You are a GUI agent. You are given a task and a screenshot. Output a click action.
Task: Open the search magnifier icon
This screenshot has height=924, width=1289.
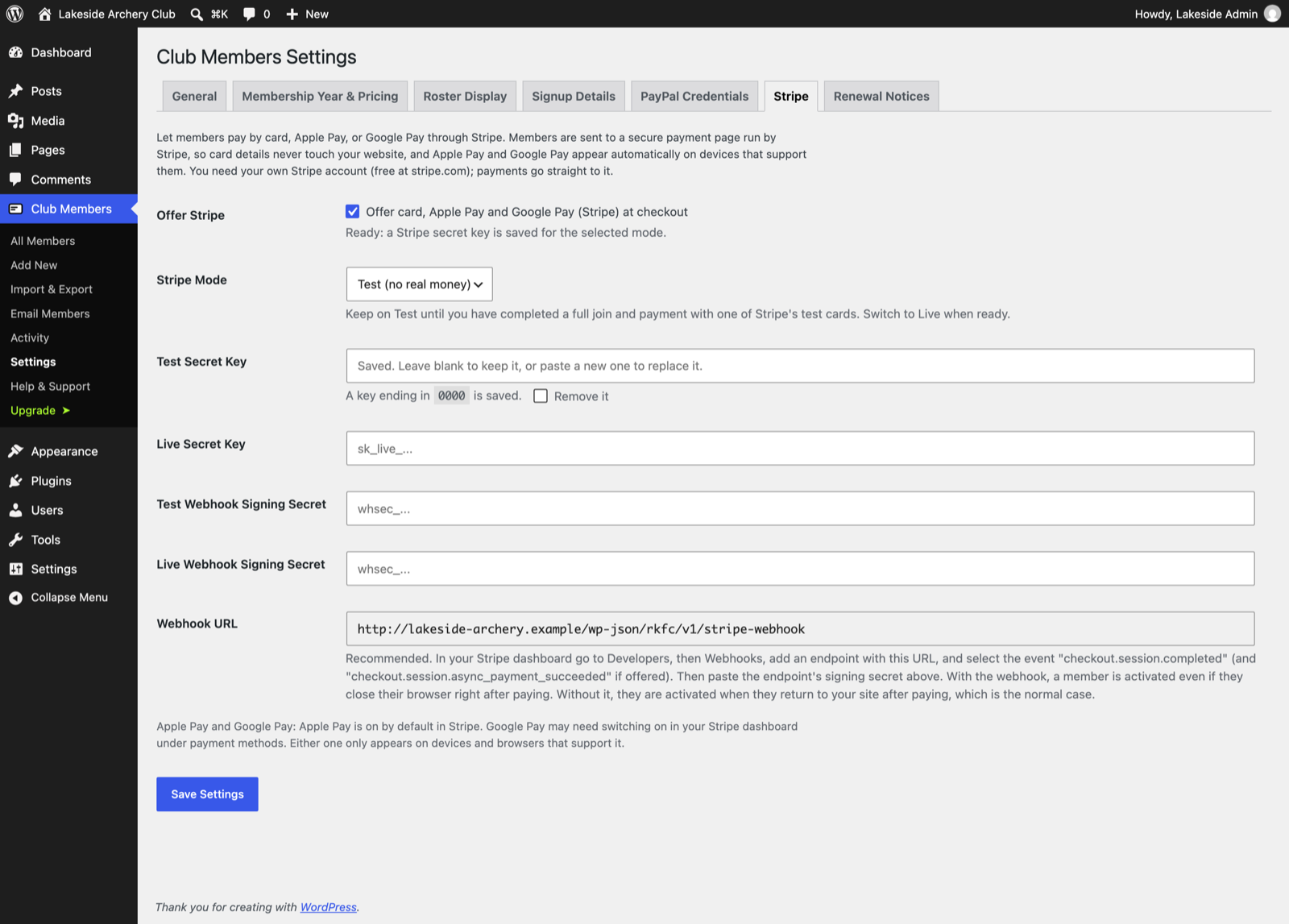[197, 14]
